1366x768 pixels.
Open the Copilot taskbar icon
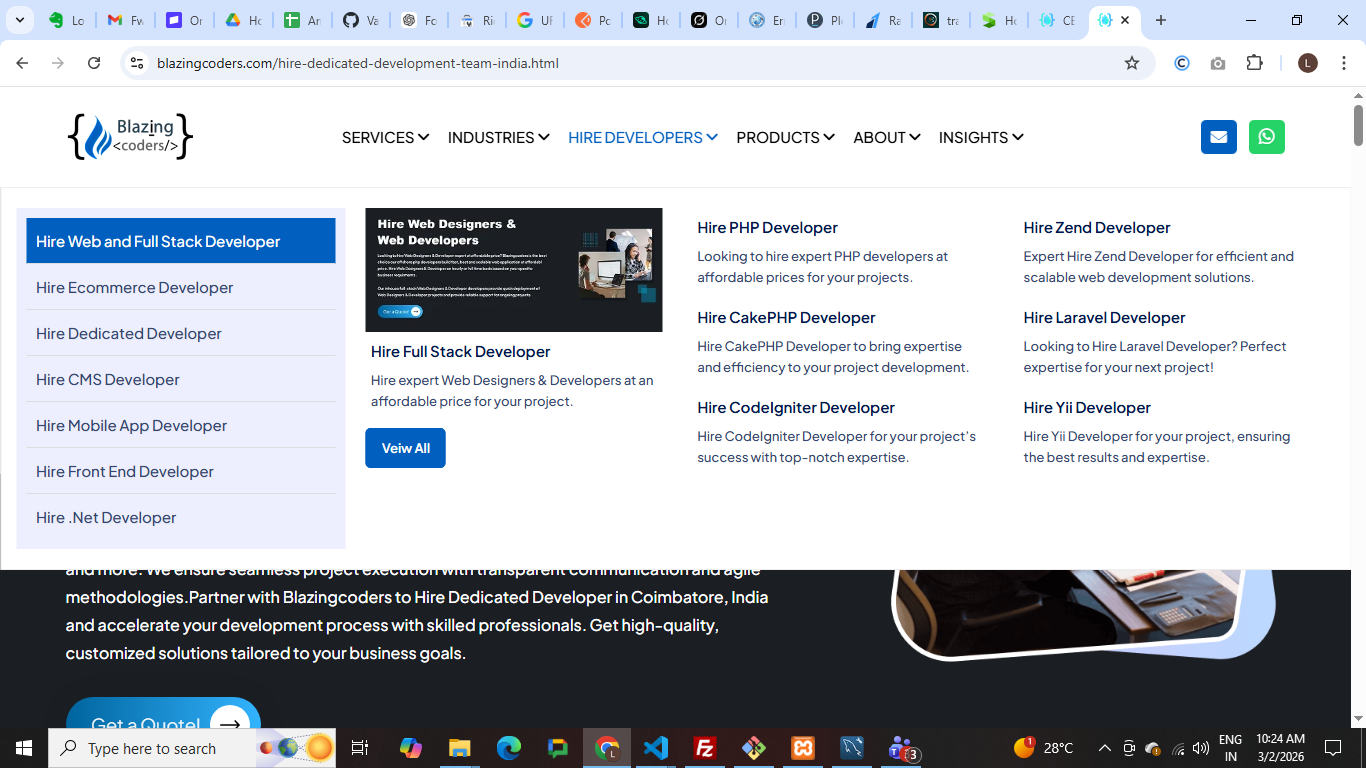411,748
